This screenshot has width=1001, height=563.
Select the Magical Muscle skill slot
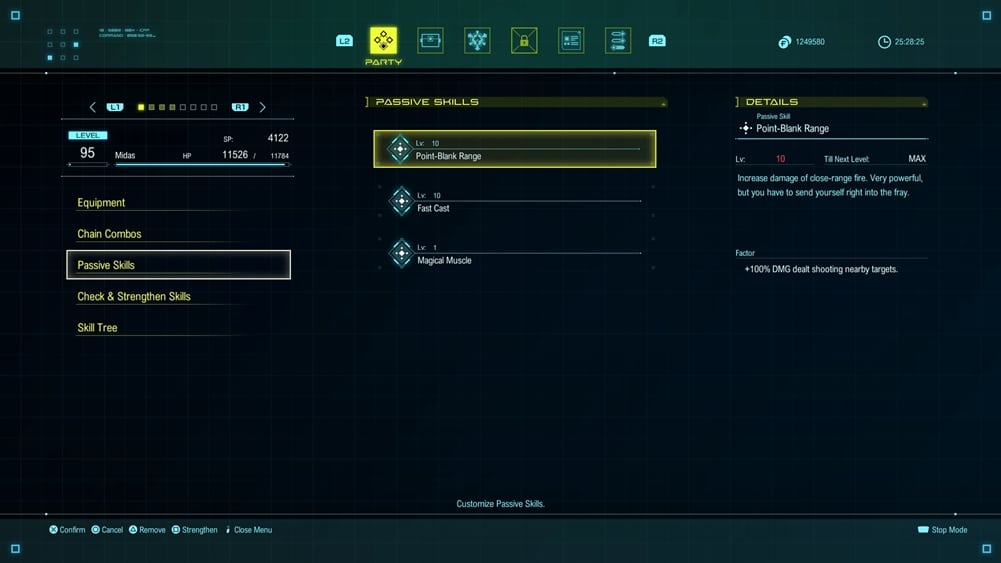515,253
